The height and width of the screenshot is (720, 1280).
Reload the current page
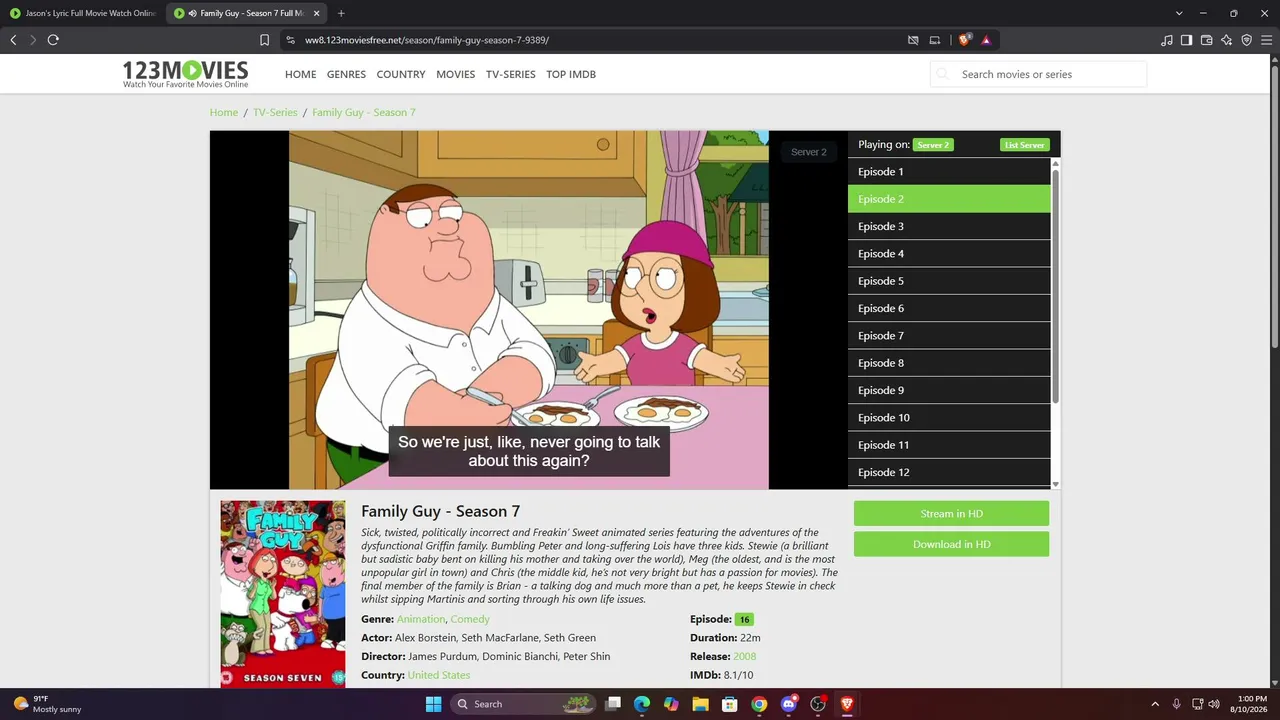53,40
